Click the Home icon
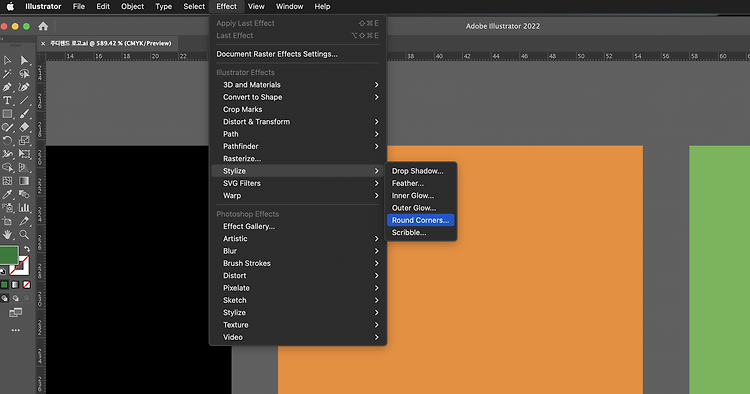The height and width of the screenshot is (394, 750). point(43,26)
